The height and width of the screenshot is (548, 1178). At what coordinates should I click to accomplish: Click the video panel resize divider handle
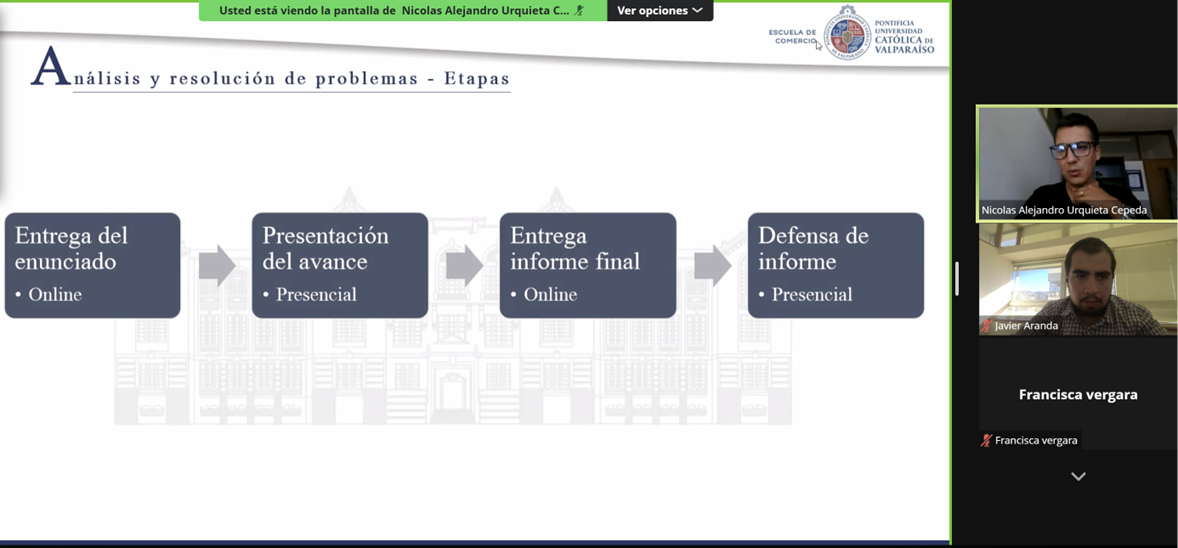[957, 278]
